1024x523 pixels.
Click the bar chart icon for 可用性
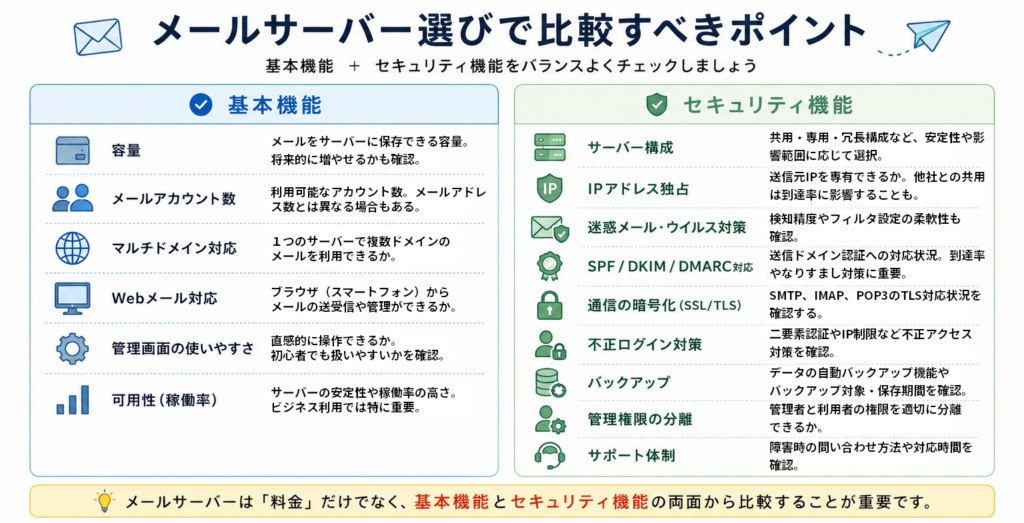pos(72,400)
